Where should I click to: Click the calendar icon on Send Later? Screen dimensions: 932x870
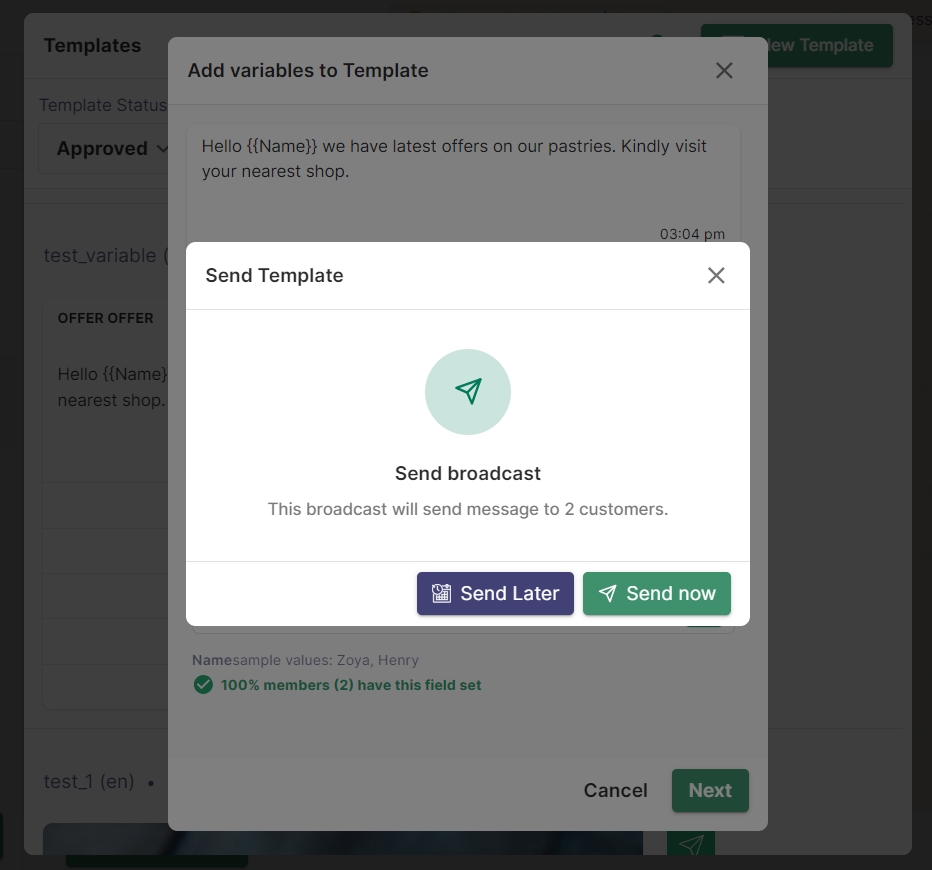click(441, 594)
